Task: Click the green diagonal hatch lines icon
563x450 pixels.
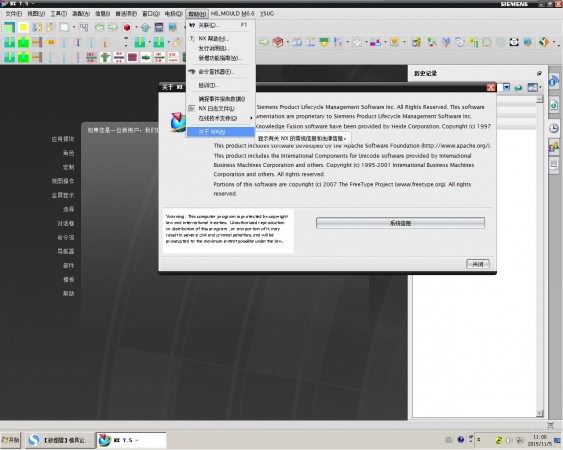Action: 501,42
